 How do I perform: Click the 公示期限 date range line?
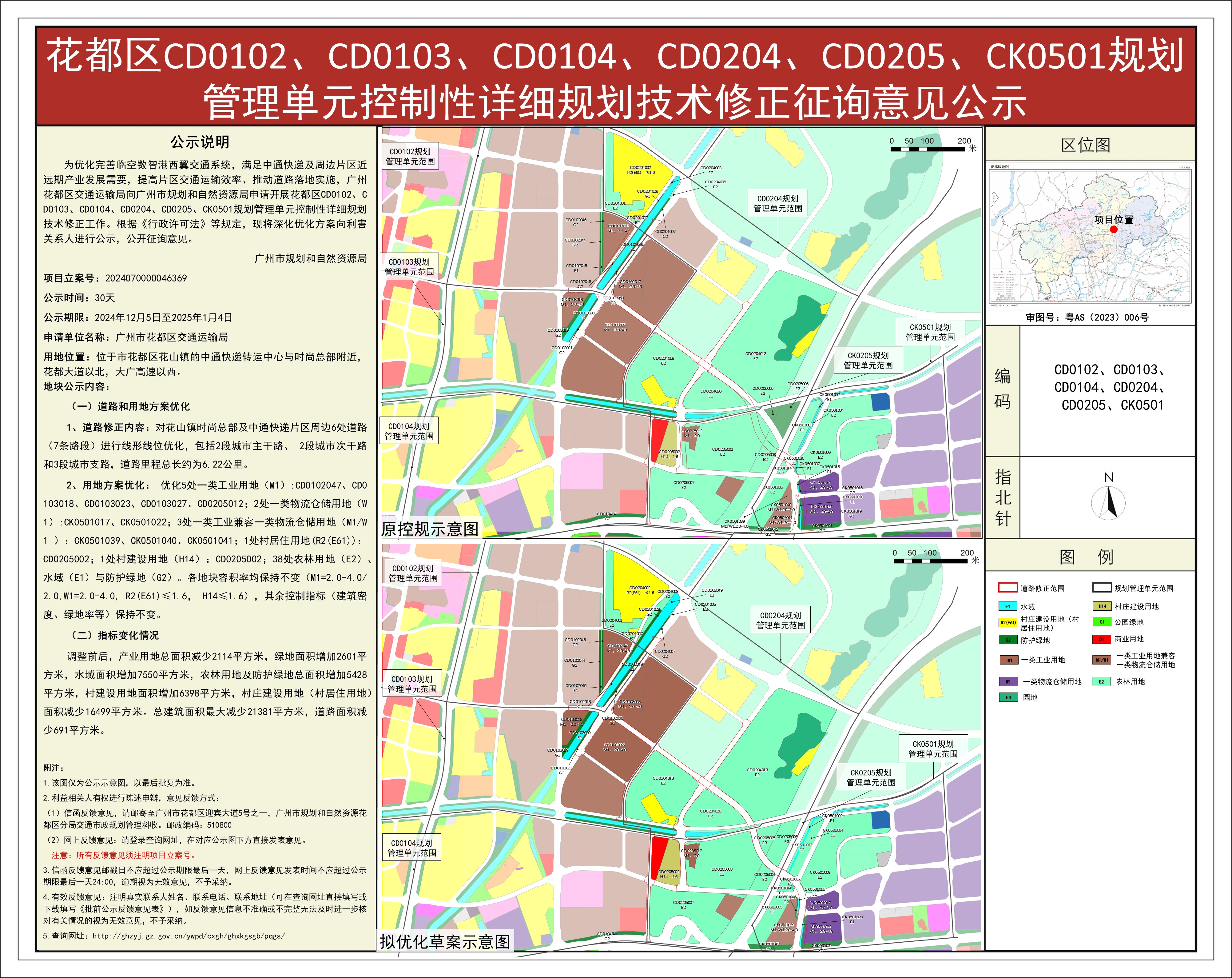pos(138,317)
